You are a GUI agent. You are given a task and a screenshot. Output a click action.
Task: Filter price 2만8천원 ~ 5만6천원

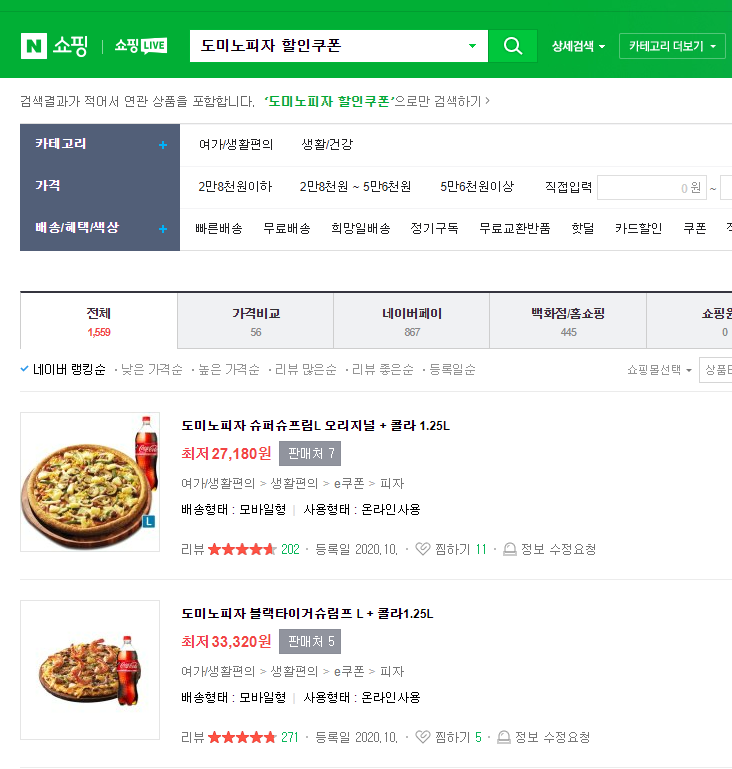click(x=355, y=186)
